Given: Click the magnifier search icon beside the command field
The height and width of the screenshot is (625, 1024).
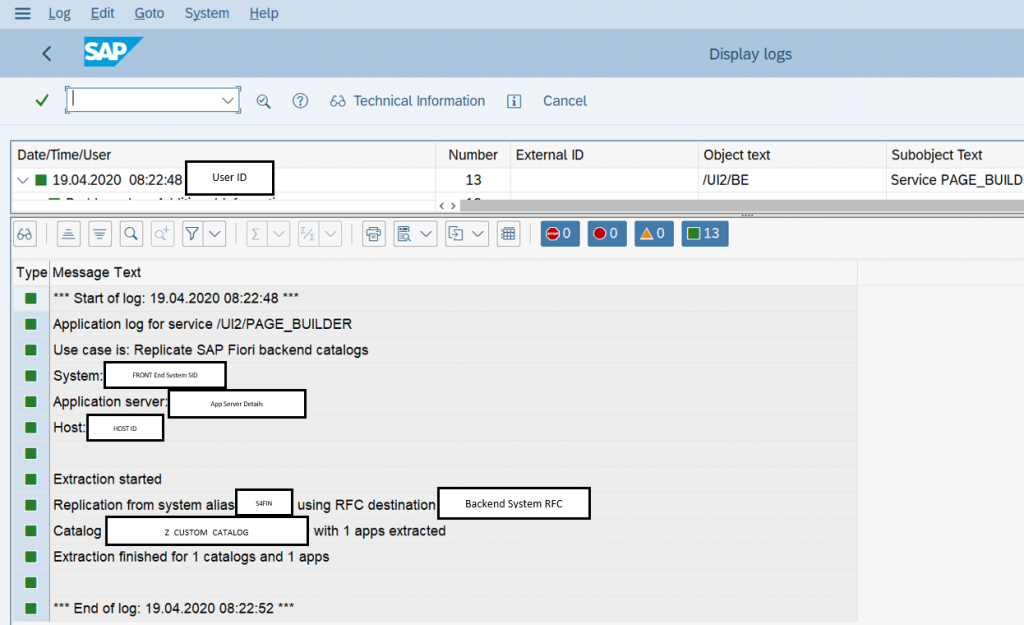Looking at the screenshot, I should click(263, 101).
